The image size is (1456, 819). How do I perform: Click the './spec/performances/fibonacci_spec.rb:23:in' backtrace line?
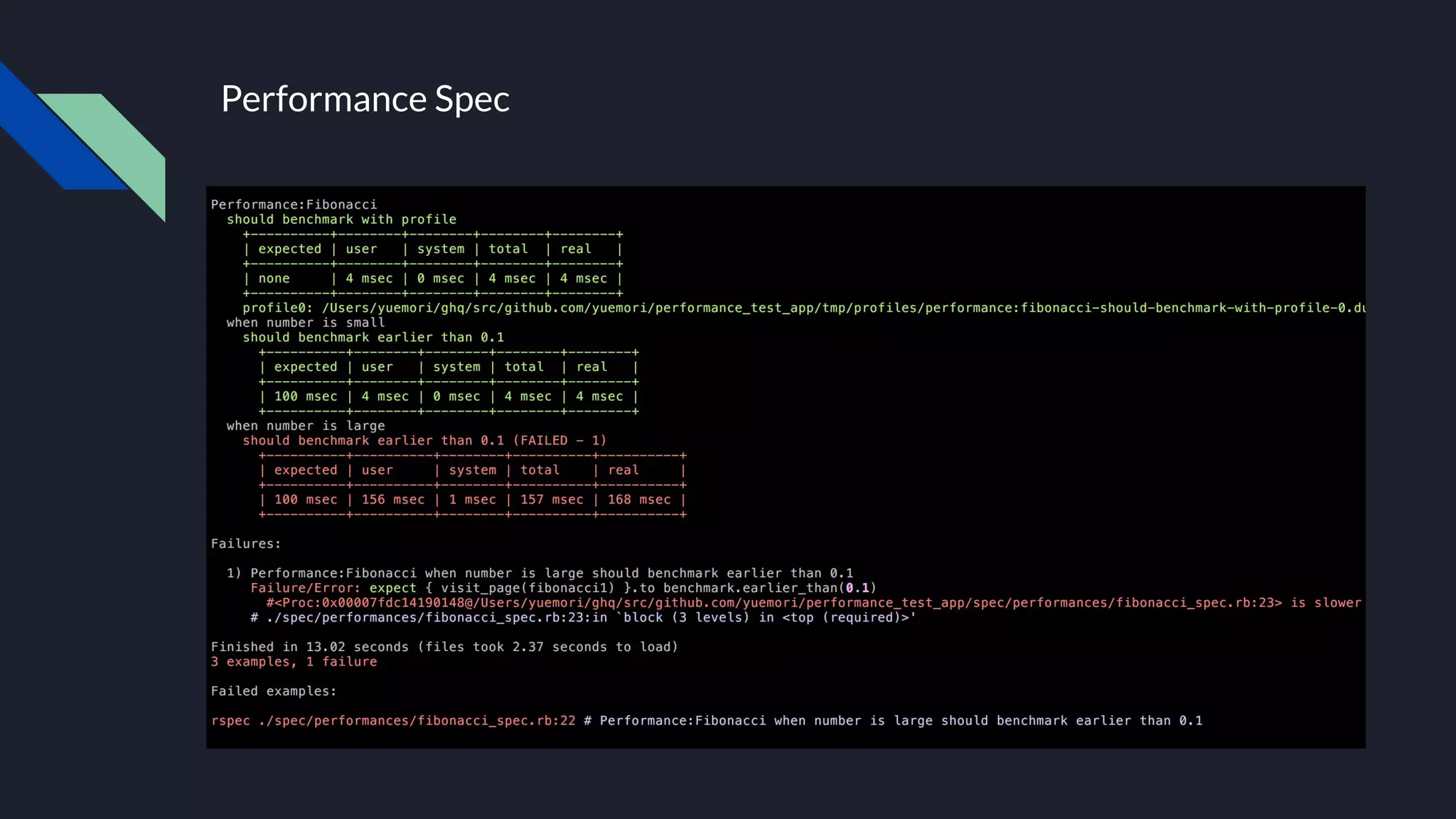click(584, 618)
